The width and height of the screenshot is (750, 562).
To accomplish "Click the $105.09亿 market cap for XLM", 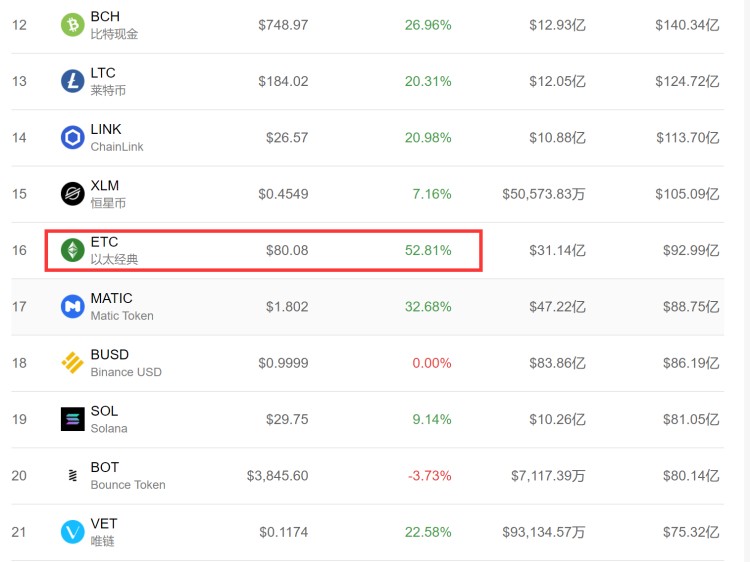I will [687, 194].
